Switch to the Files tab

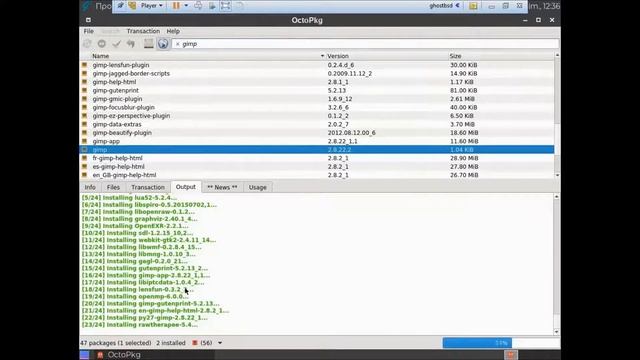coord(113,187)
